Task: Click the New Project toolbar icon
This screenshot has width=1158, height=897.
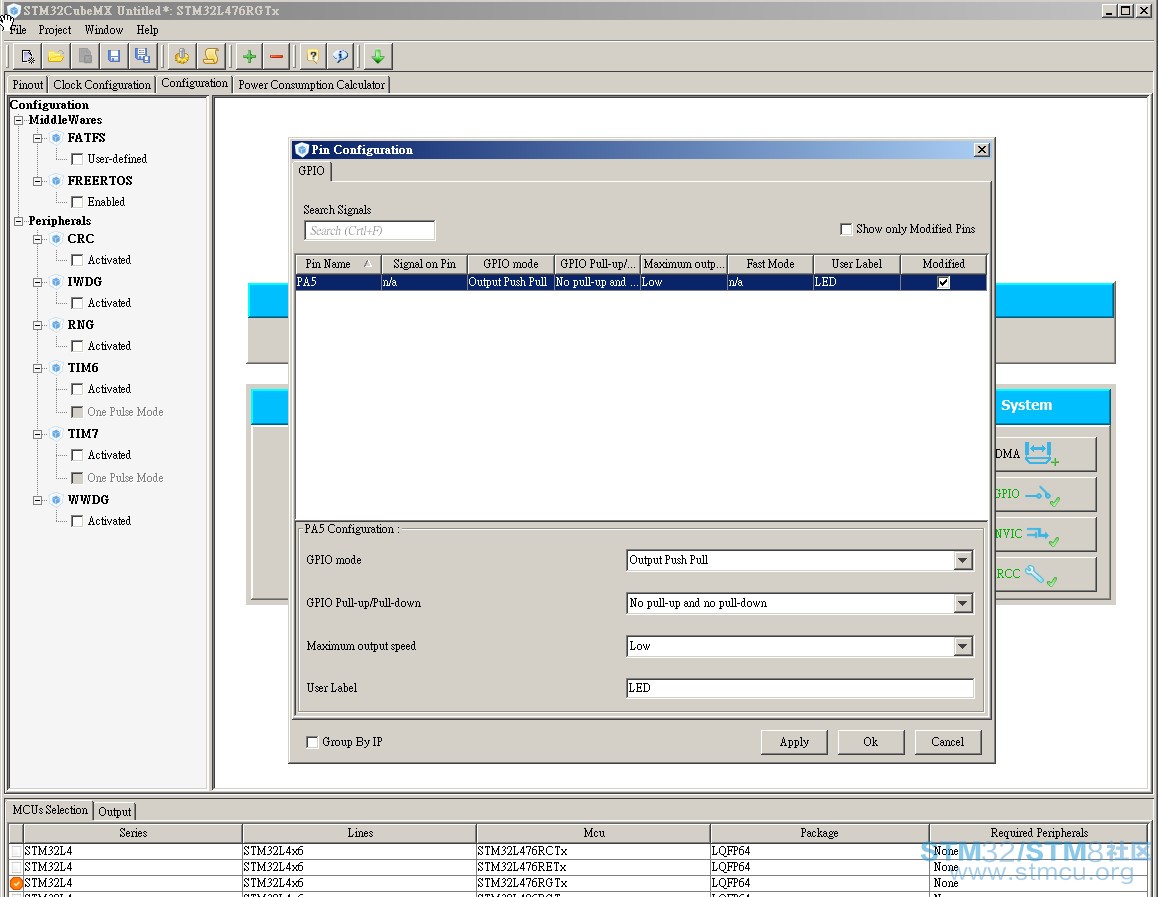Action: (x=27, y=56)
